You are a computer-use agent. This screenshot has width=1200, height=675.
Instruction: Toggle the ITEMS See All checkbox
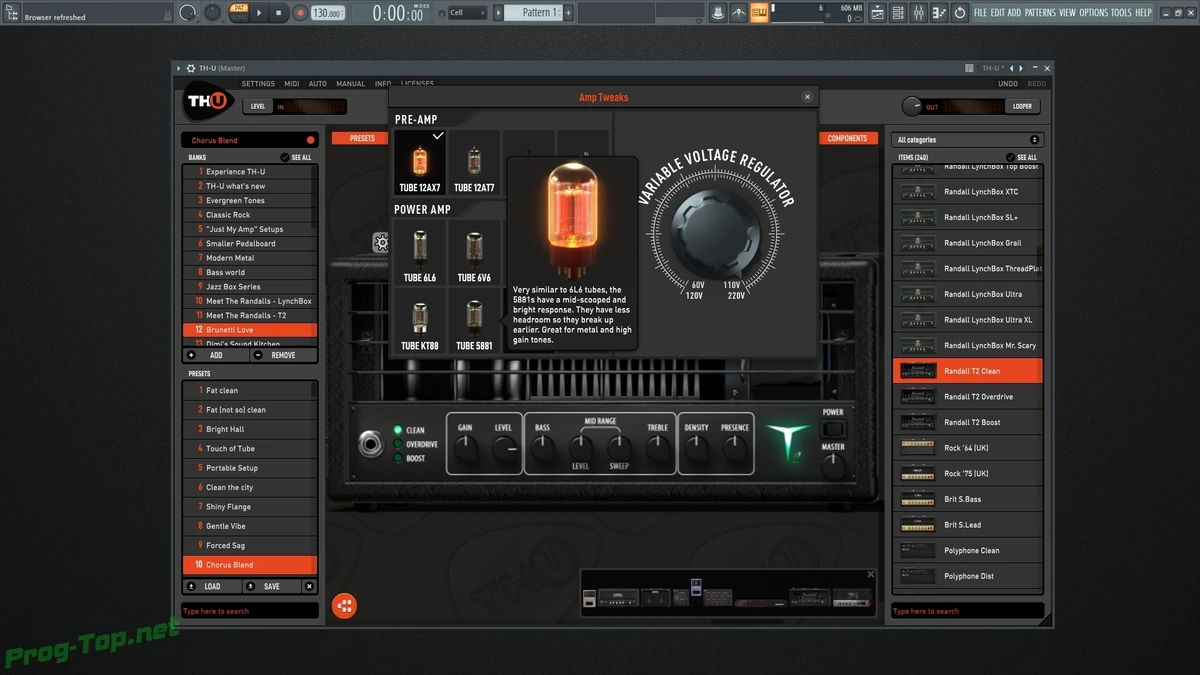(x=1010, y=157)
